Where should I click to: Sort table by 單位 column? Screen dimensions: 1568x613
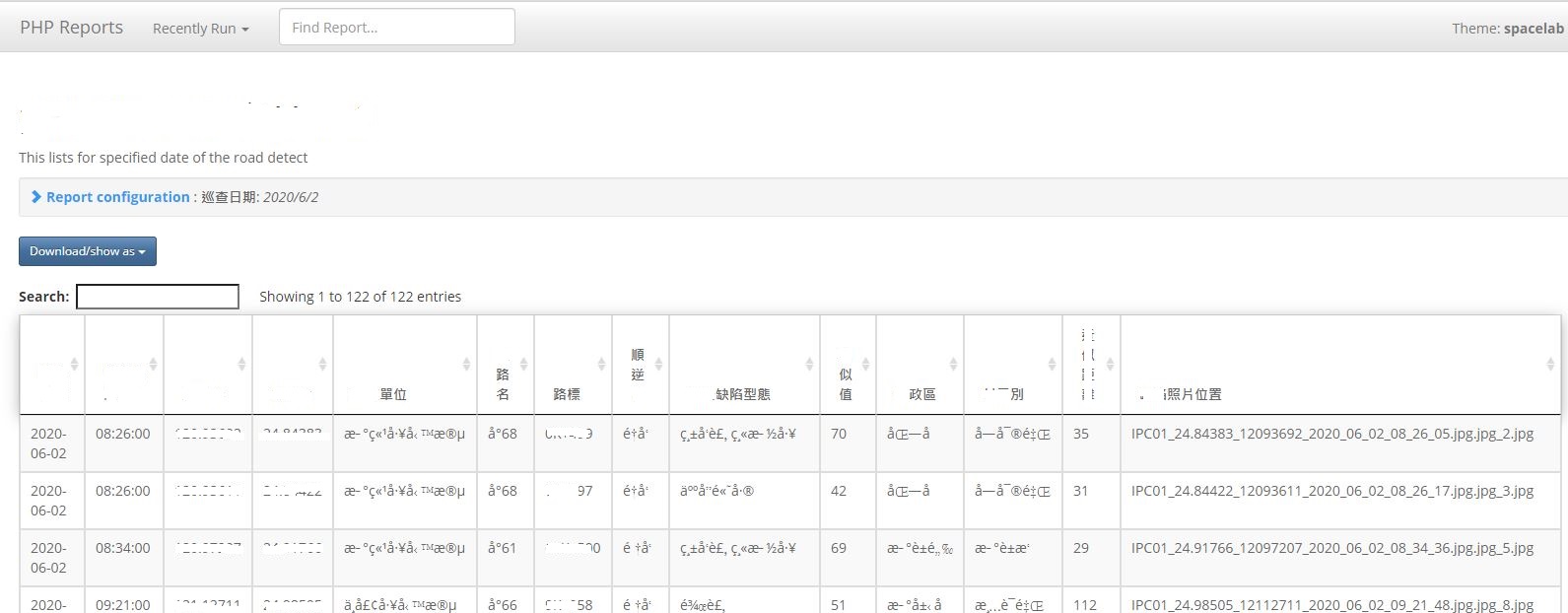(x=404, y=364)
